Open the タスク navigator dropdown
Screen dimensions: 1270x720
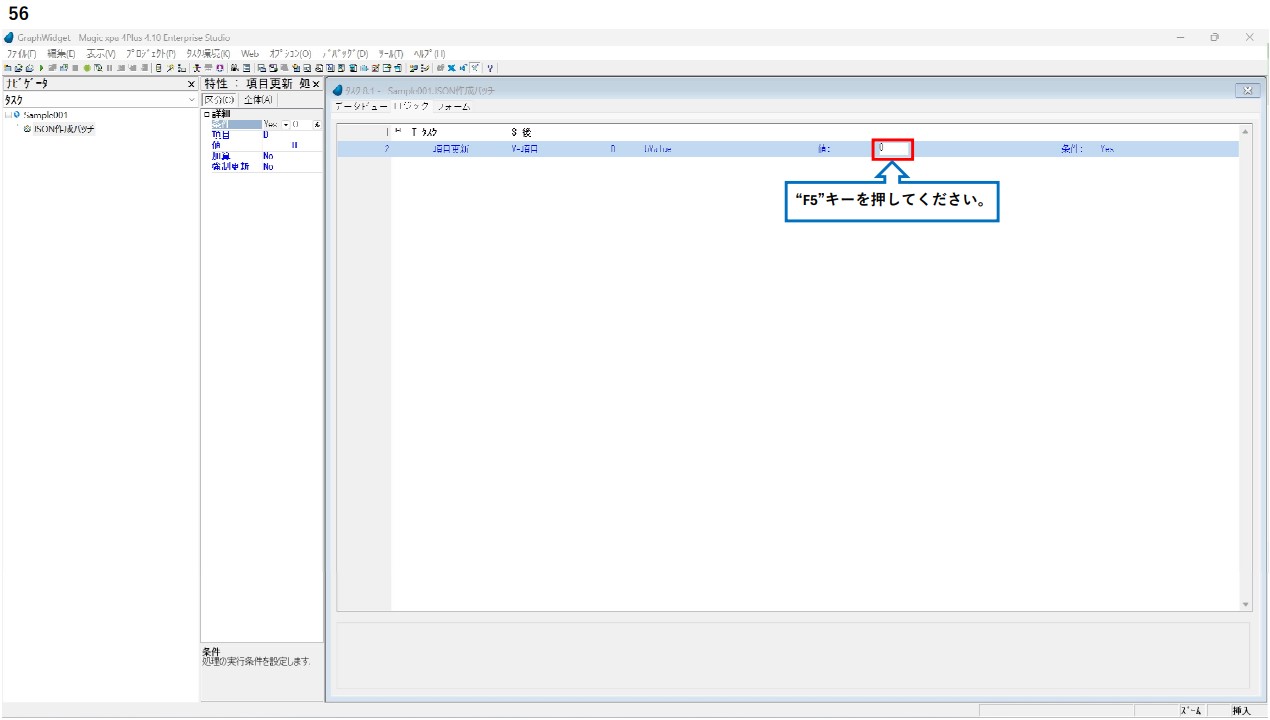click(192, 100)
